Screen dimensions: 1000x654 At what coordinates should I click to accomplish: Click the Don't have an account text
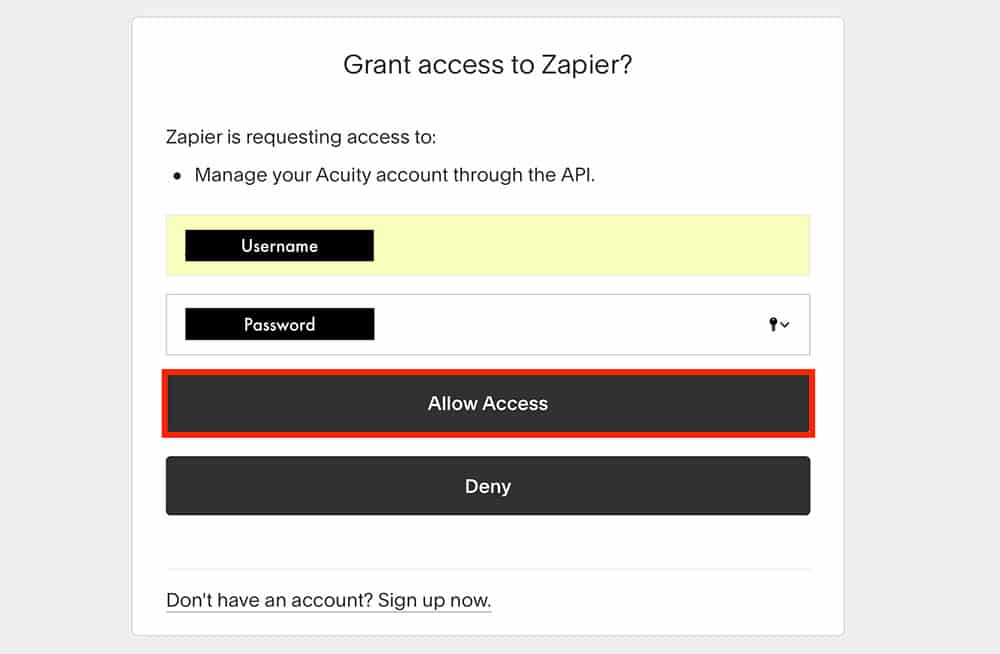(269, 601)
